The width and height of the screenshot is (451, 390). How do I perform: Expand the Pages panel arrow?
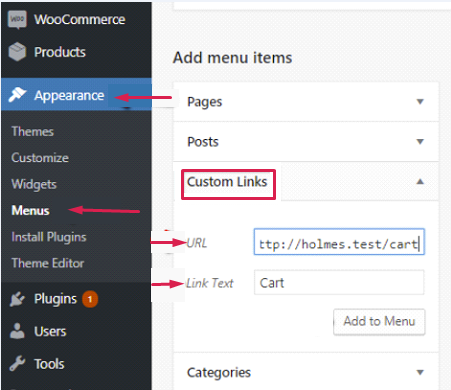420,102
